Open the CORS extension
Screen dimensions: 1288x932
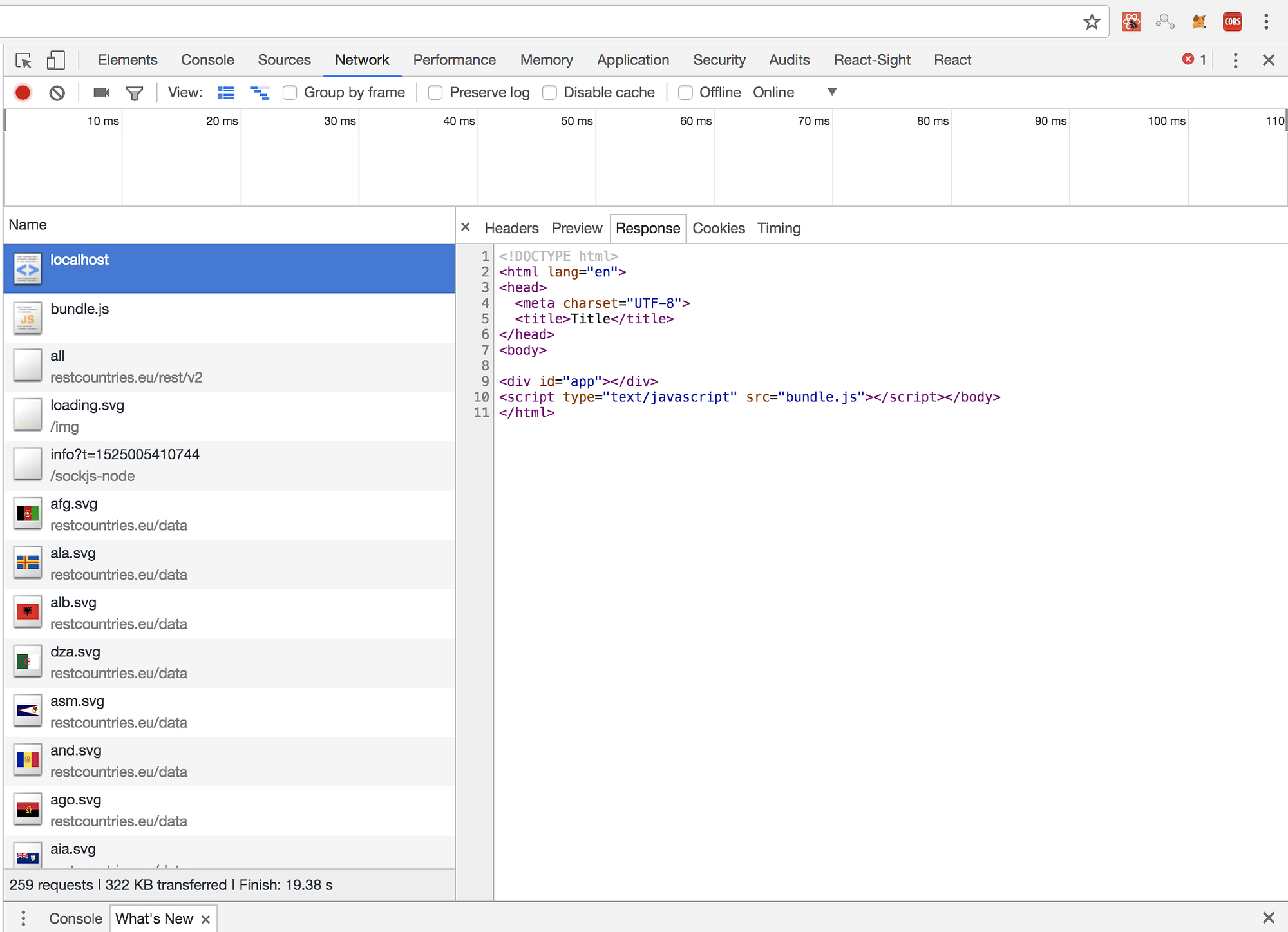click(x=1233, y=21)
